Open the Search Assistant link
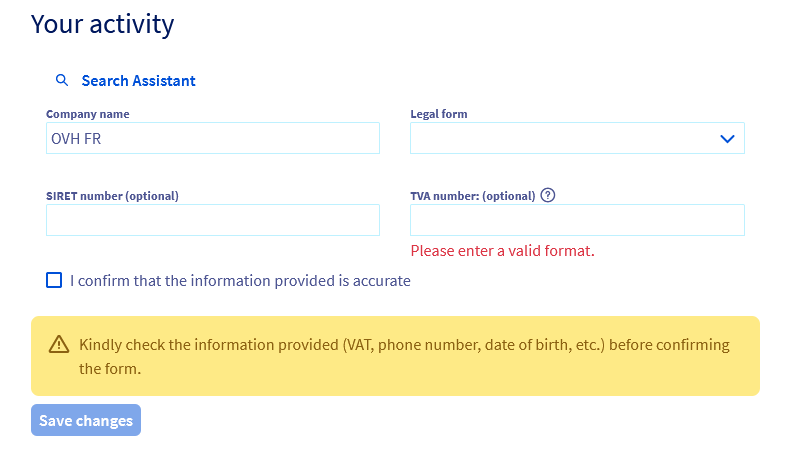This screenshot has width=808, height=468. pos(138,81)
